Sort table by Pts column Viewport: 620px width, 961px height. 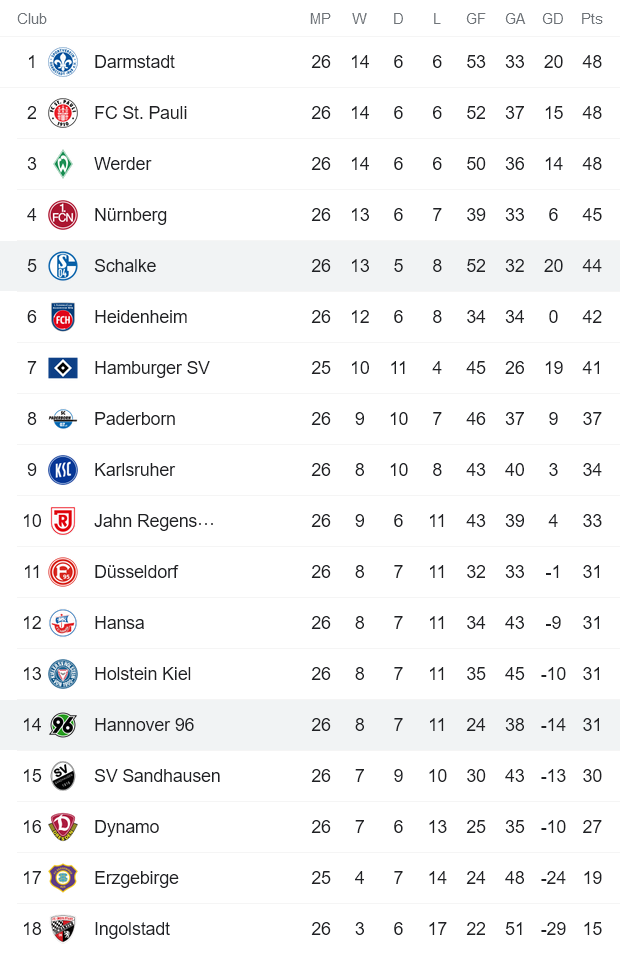pyautogui.click(x=591, y=18)
